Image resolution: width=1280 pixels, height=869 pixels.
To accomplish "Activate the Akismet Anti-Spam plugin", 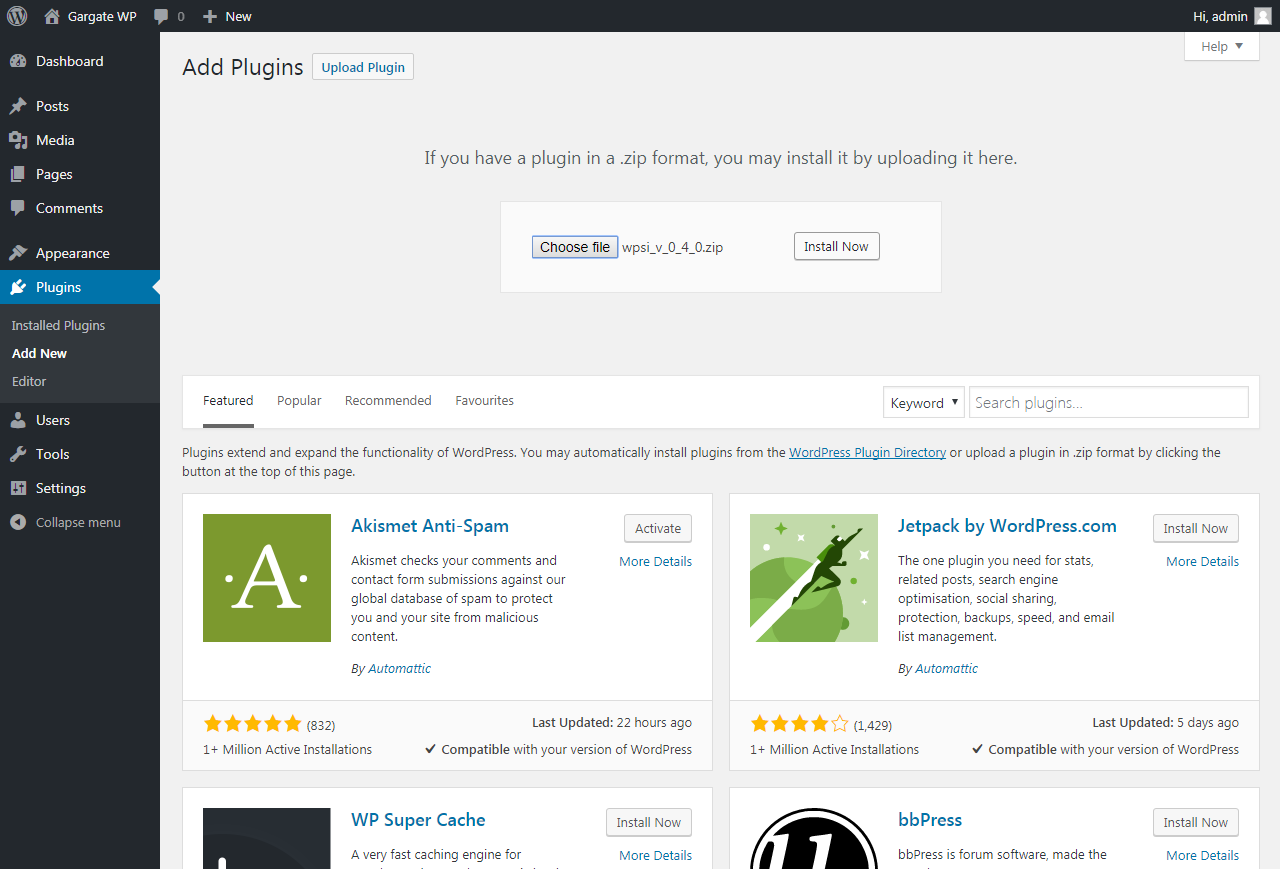I will tap(658, 528).
